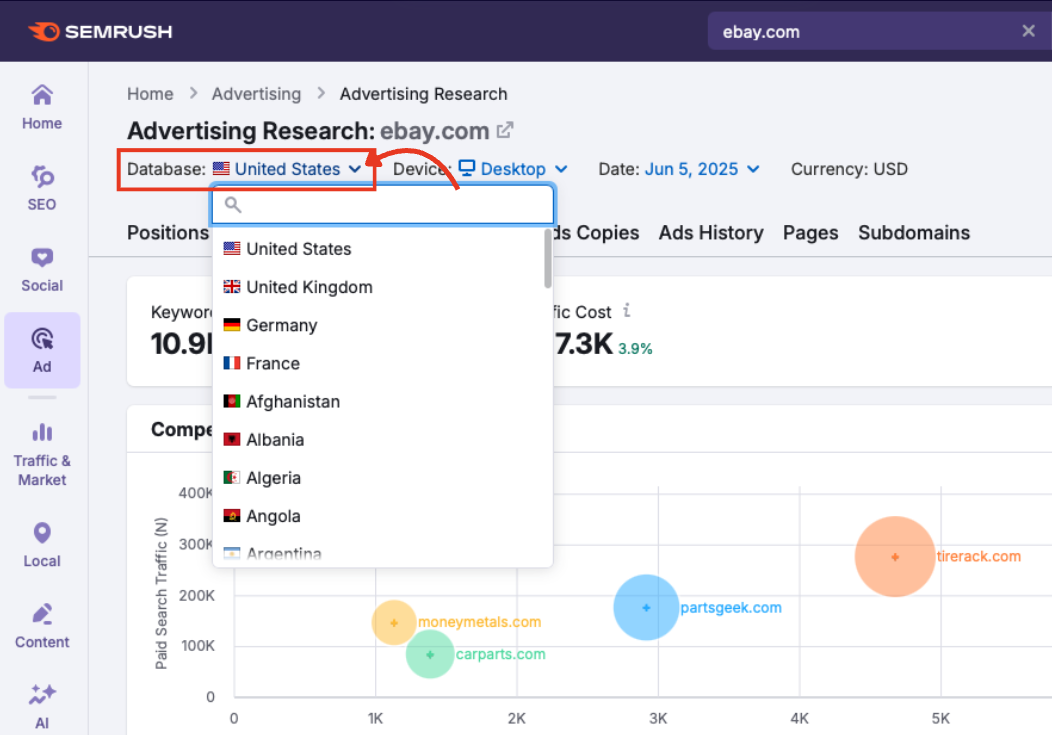
Task: Select the Ad tool in the sidebar
Action: pyautogui.click(x=41, y=349)
